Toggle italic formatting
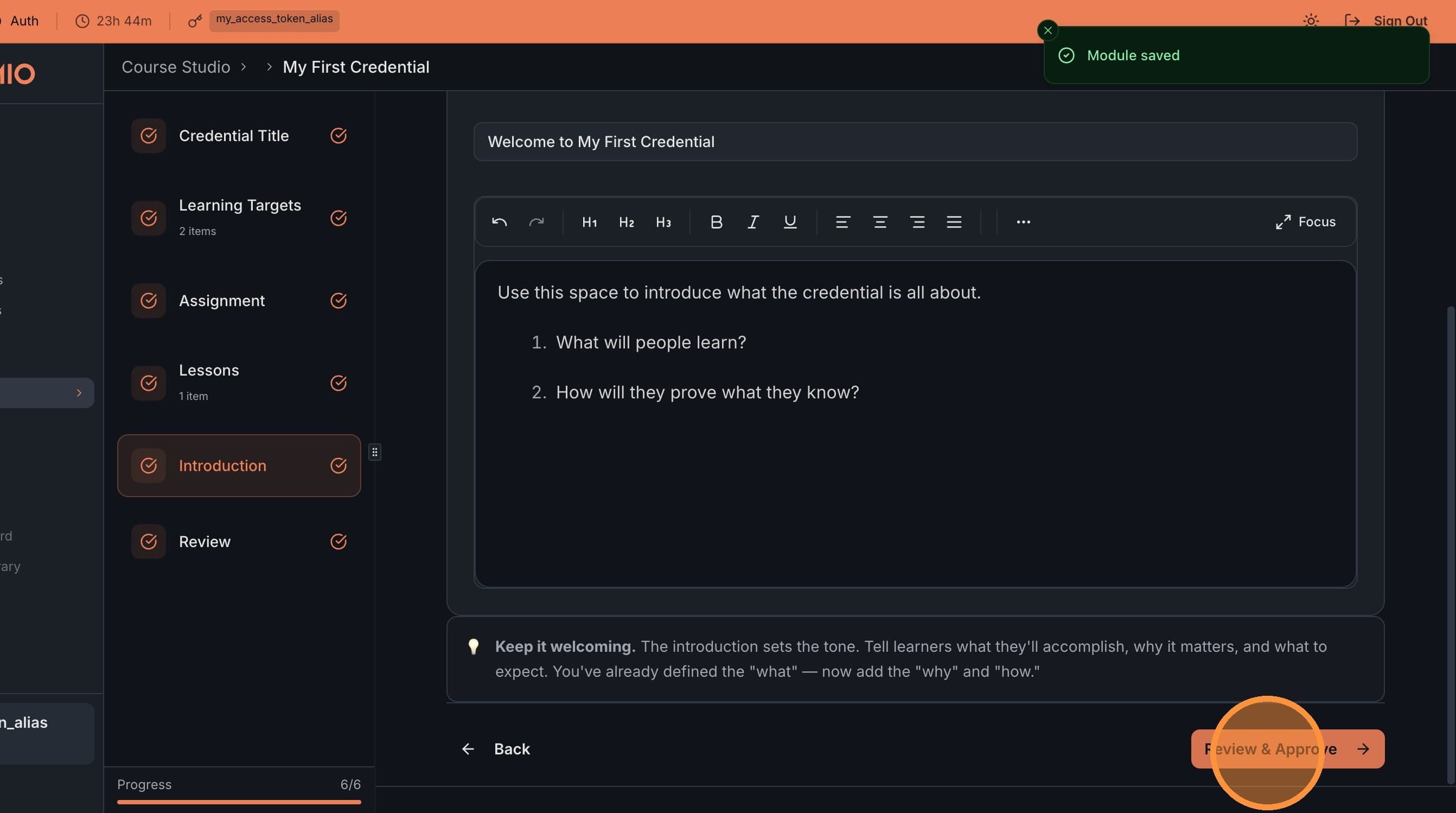This screenshot has width=1456, height=813. (x=753, y=221)
